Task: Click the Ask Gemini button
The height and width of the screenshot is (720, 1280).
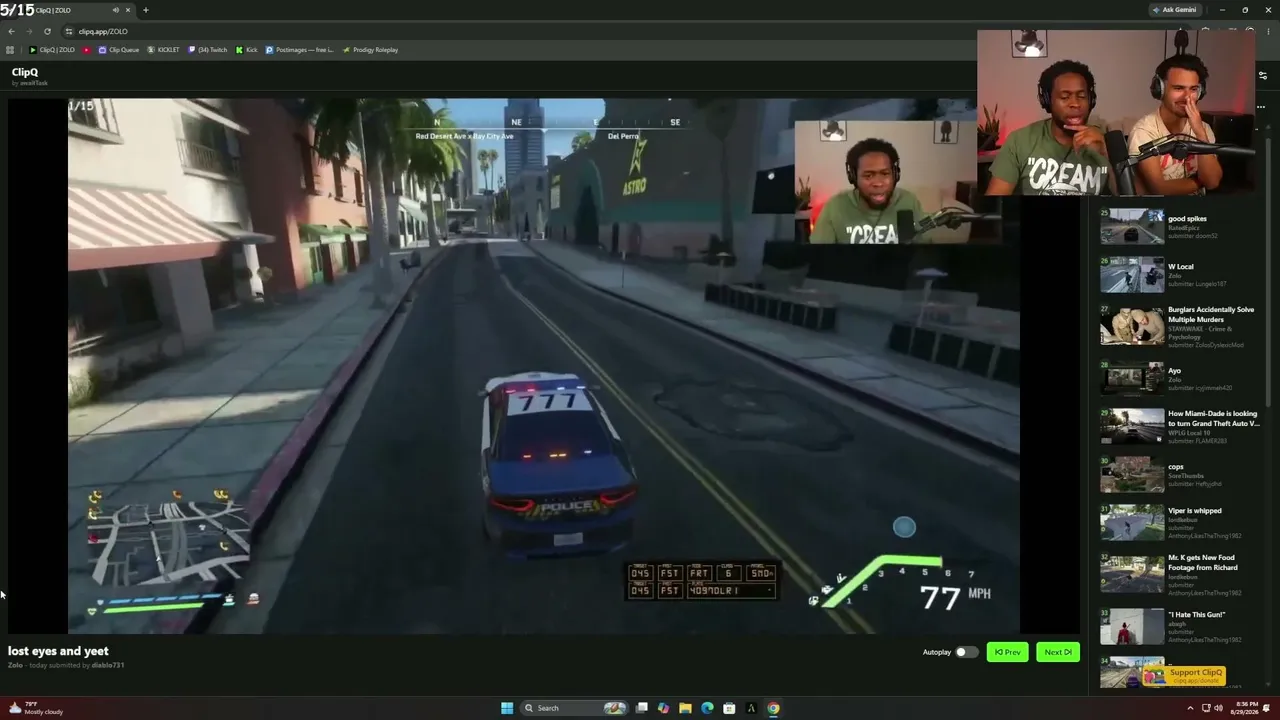Action: (x=1174, y=10)
